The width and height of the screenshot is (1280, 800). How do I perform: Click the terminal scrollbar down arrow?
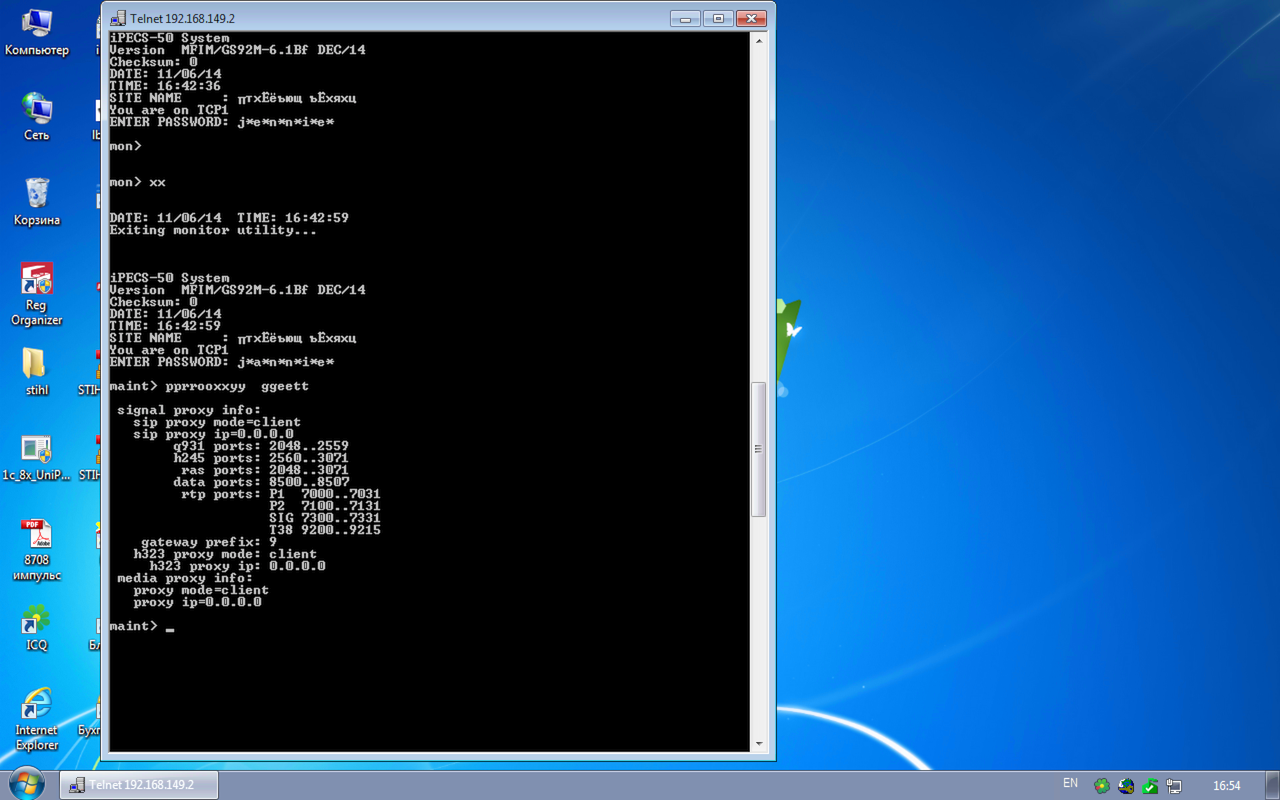(x=758, y=743)
